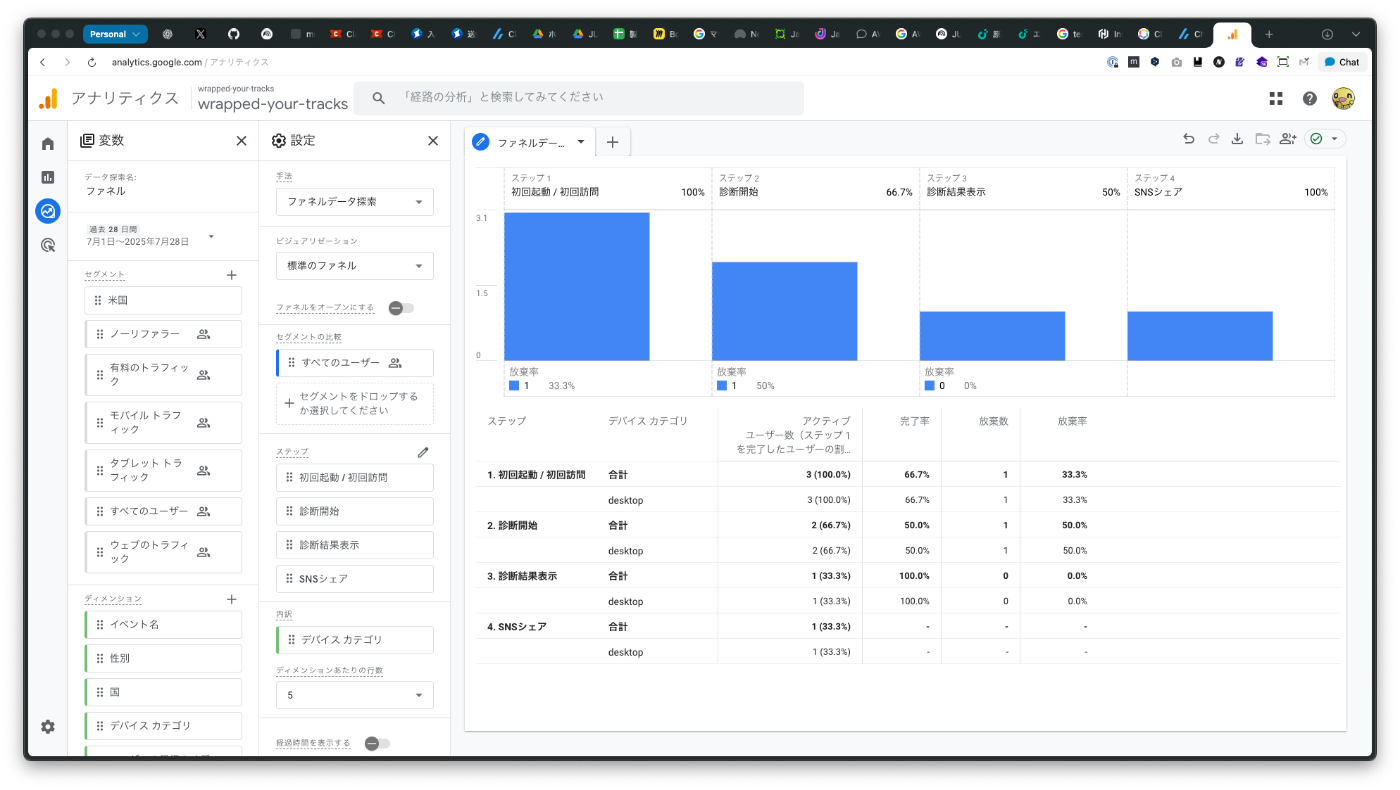Select the ウェブのトラフィック segment
This screenshot has width=1400, height=790.
coord(163,552)
